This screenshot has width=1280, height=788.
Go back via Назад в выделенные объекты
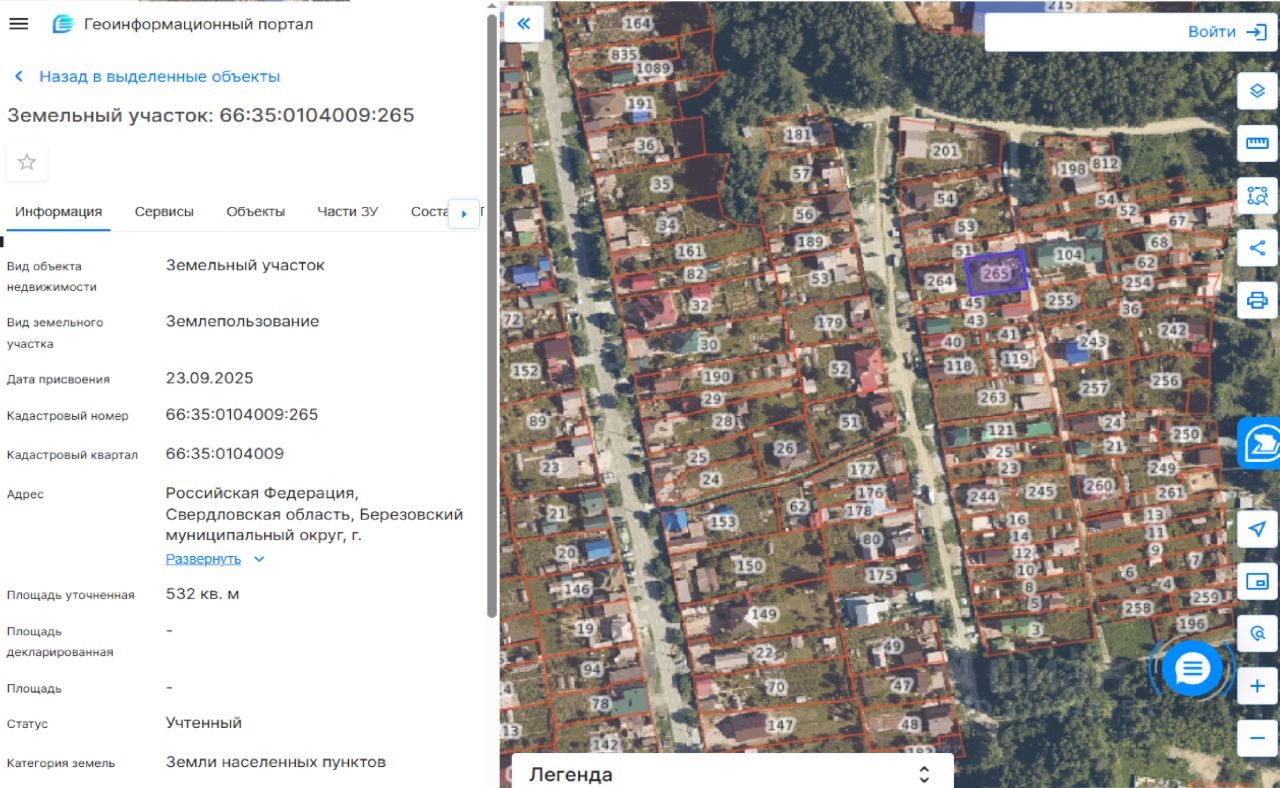coord(147,76)
